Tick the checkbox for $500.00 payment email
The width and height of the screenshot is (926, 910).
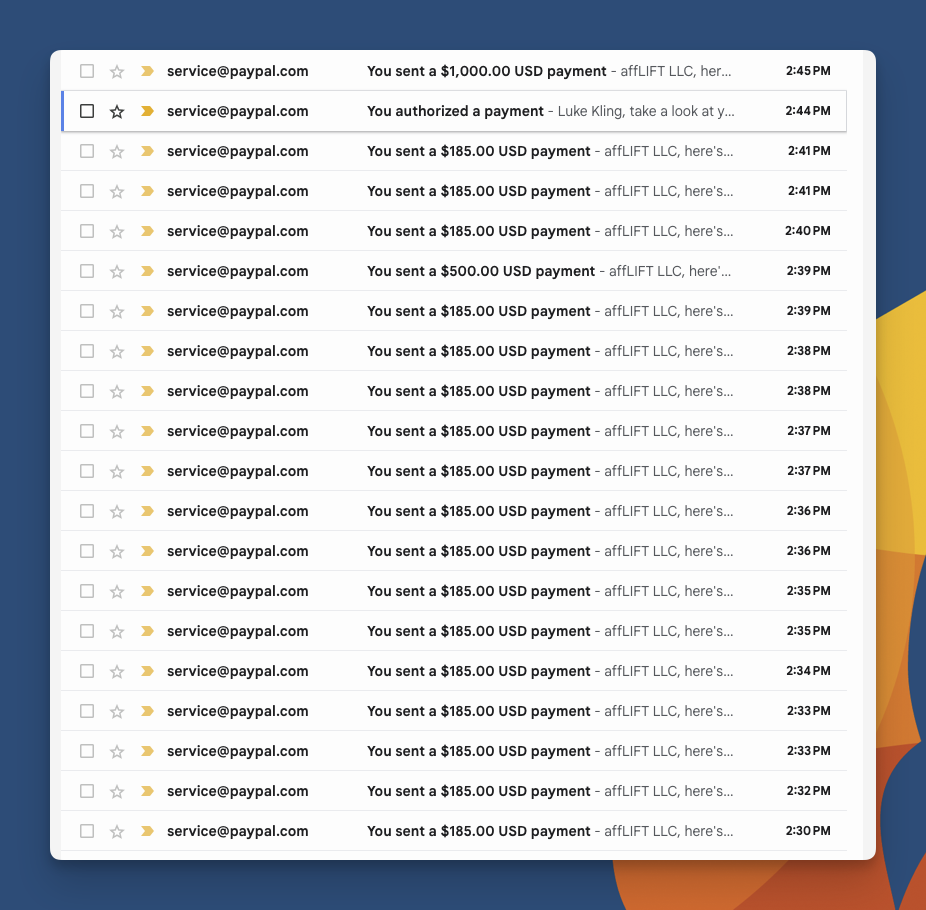(x=87, y=271)
